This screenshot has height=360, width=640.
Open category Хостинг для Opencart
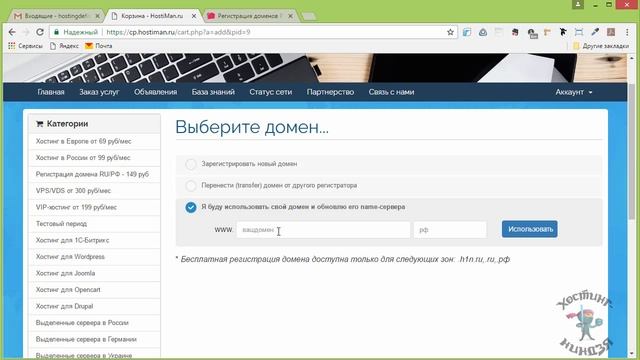point(94,290)
